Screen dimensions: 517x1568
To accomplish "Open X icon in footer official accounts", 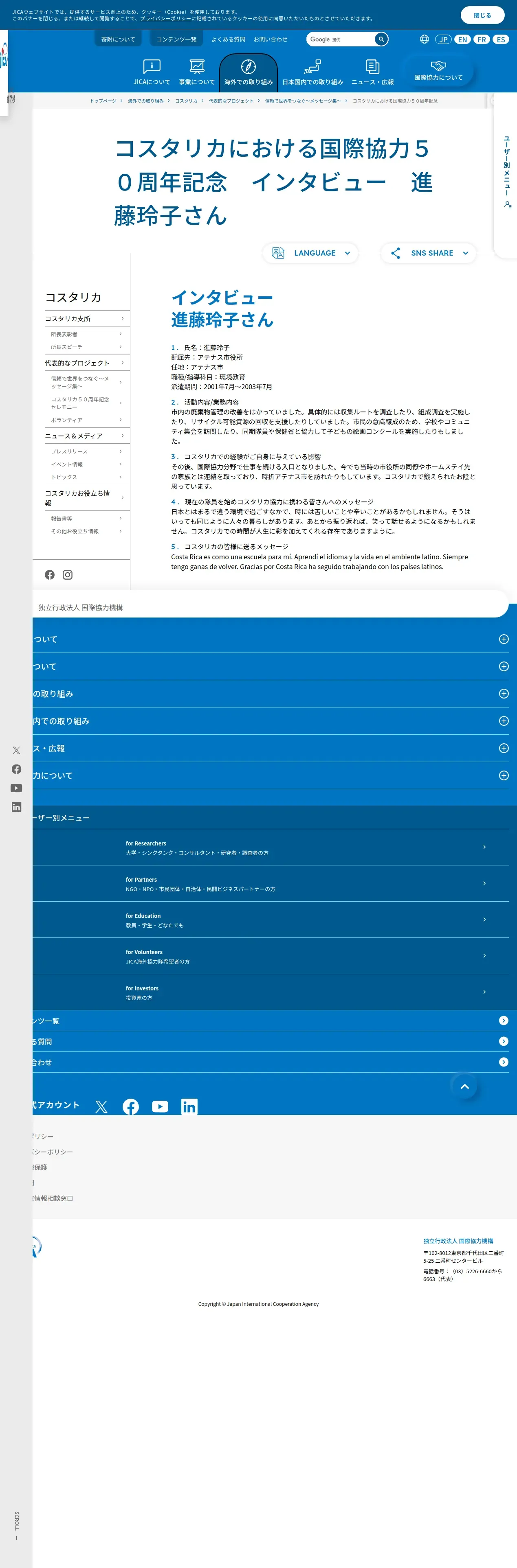I will pos(102,1107).
